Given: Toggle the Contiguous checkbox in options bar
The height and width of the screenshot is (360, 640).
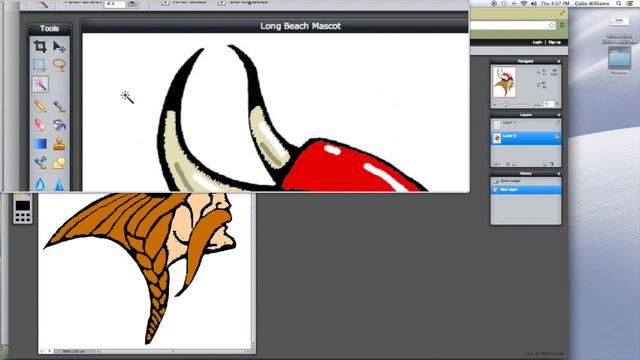Looking at the screenshot, I should pos(222,2).
